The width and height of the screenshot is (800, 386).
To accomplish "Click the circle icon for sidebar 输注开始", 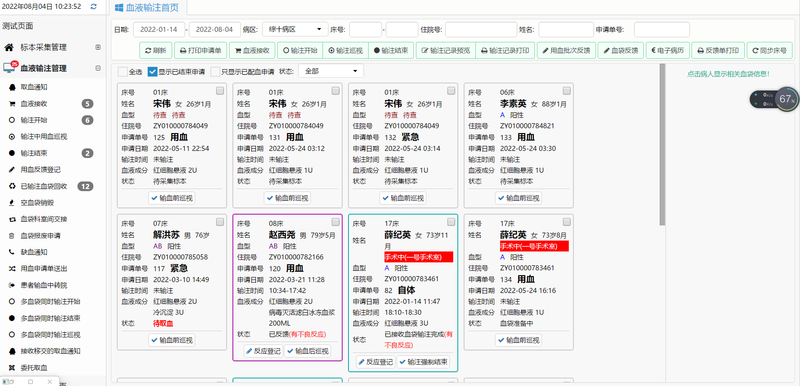I will click(x=12, y=120).
